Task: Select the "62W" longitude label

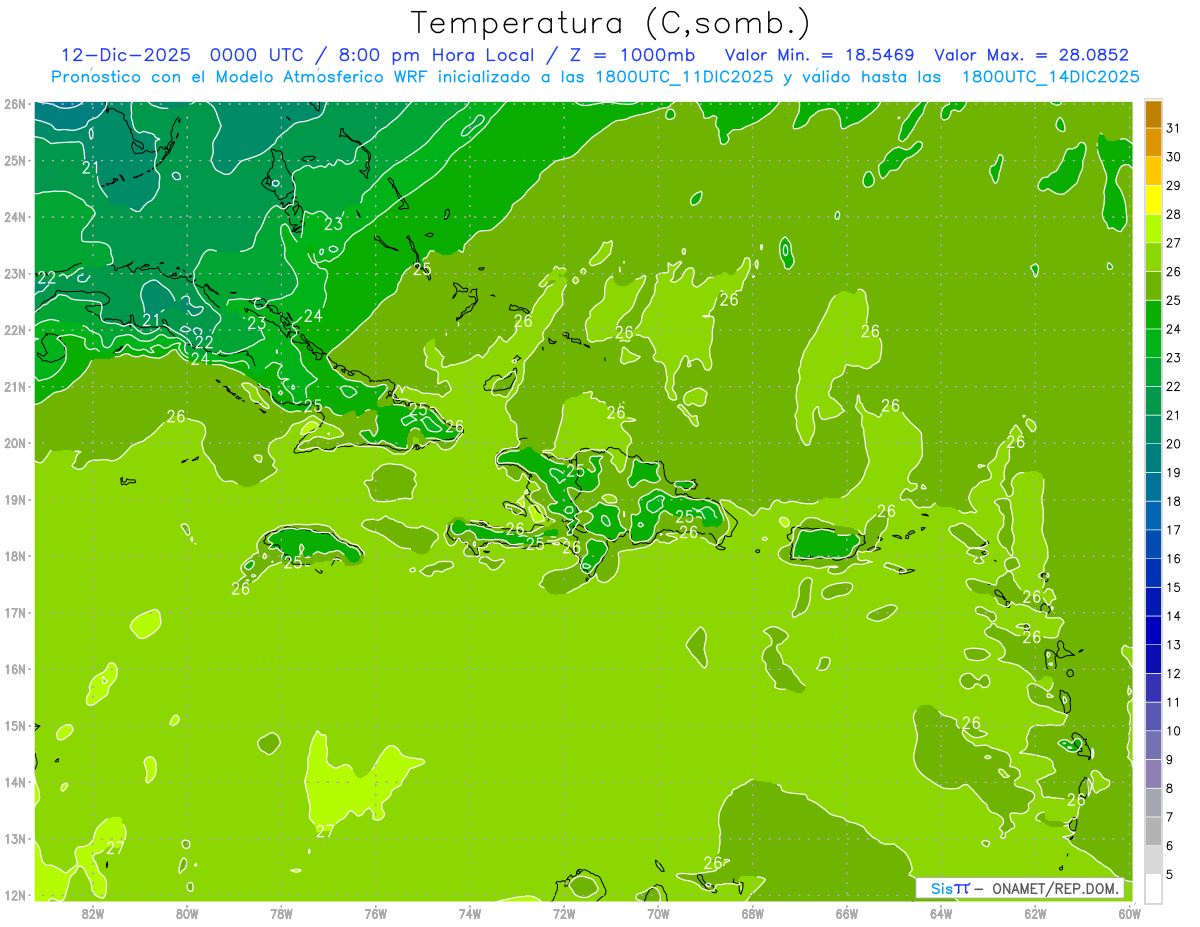Action: (x=1036, y=913)
